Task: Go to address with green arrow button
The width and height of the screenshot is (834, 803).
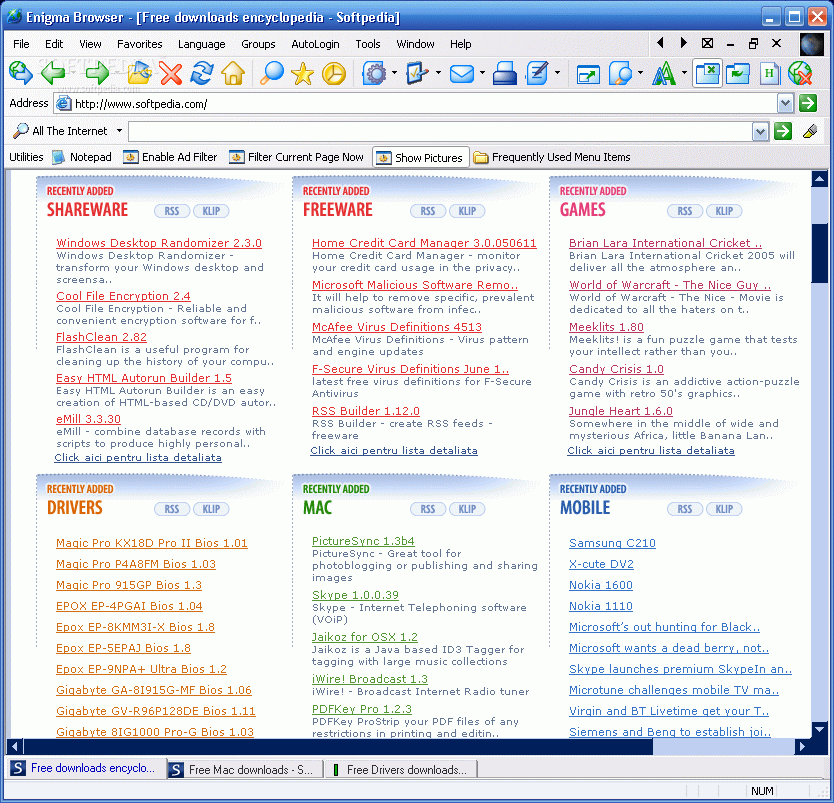Action: click(x=808, y=103)
